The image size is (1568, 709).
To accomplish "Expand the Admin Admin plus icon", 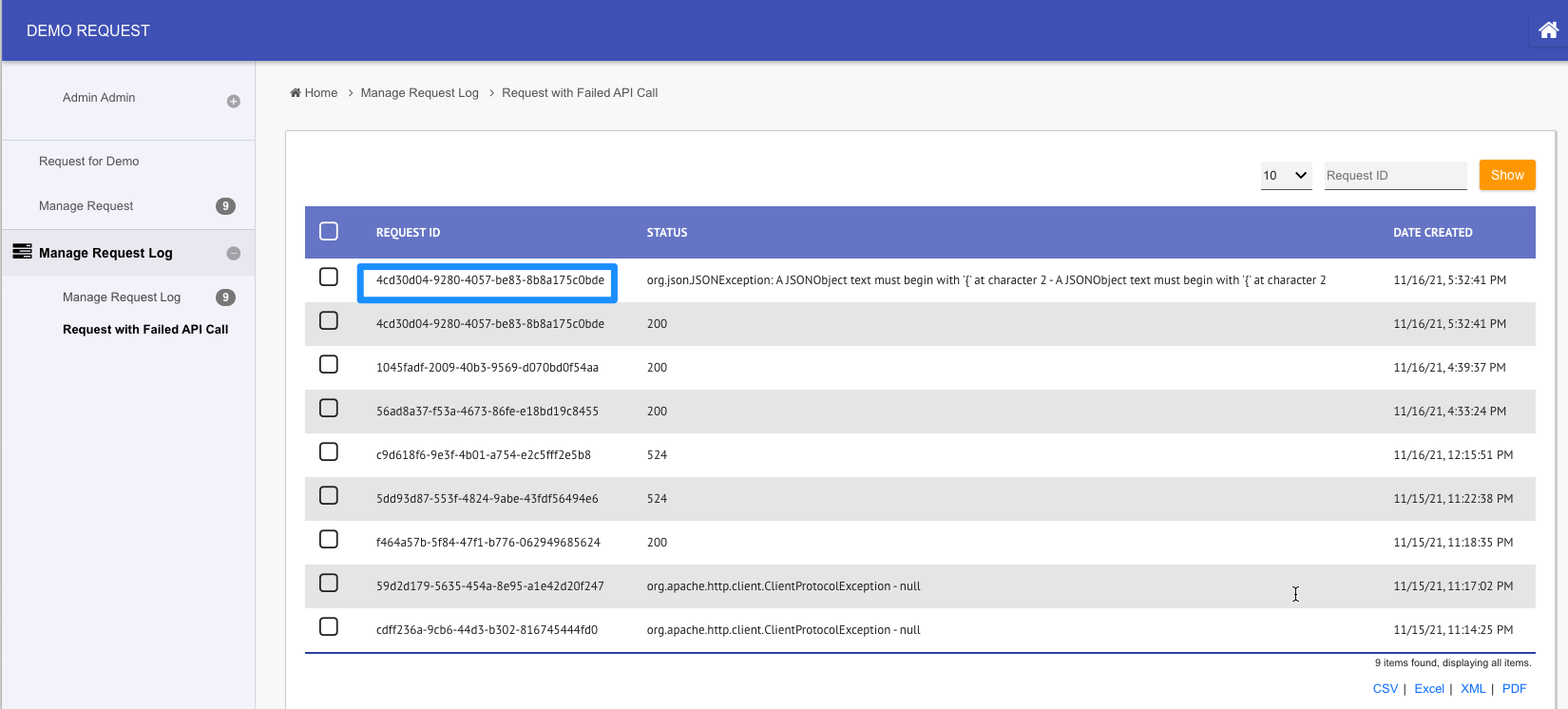I will pyautogui.click(x=234, y=102).
